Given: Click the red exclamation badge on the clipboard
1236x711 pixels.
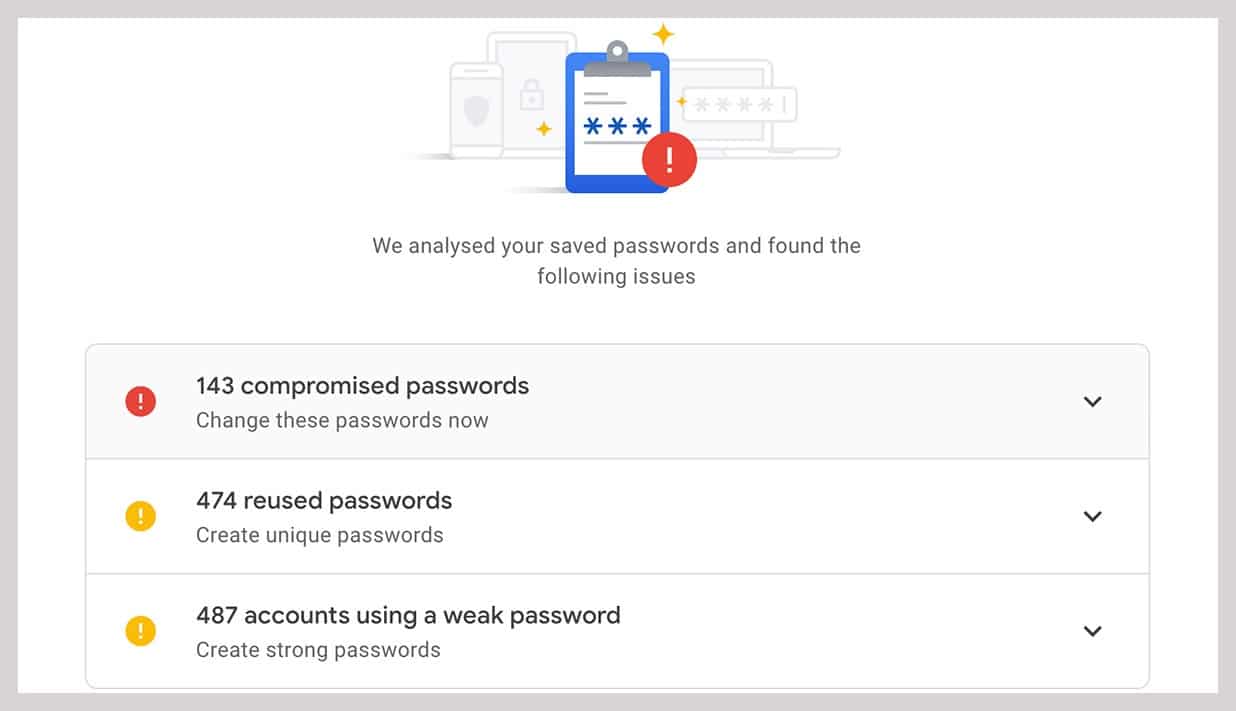Looking at the screenshot, I should coord(669,160).
